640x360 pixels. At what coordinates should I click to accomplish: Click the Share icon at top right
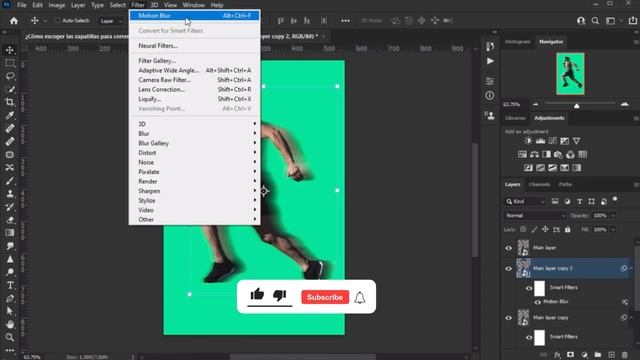(x=633, y=20)
